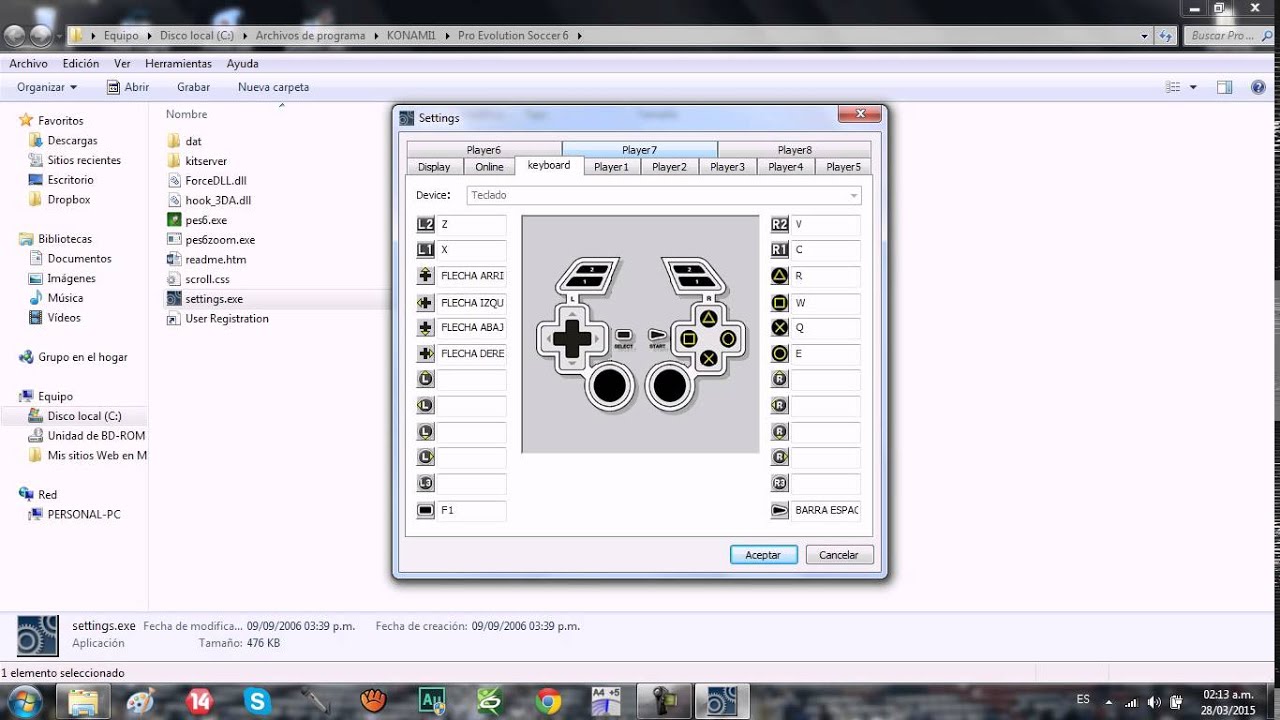This screenshot has width=1280, height=720.
Task: Click Nueva carpeta in the Explorer toolbar
Action: pos(273,87)
